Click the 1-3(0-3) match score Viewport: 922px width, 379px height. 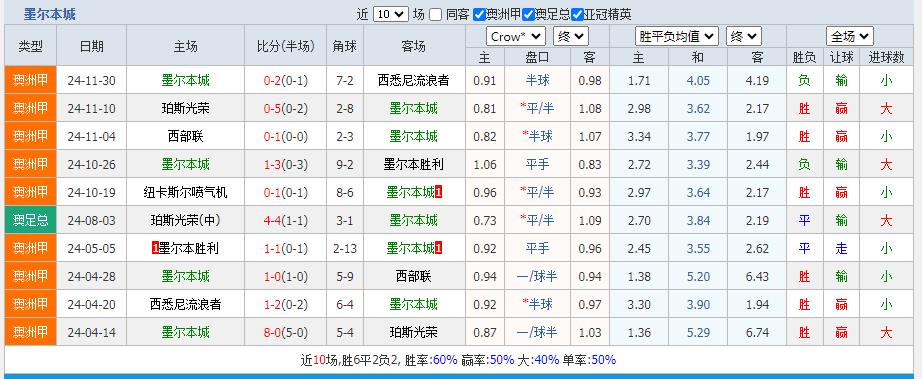tap(285, 165)
